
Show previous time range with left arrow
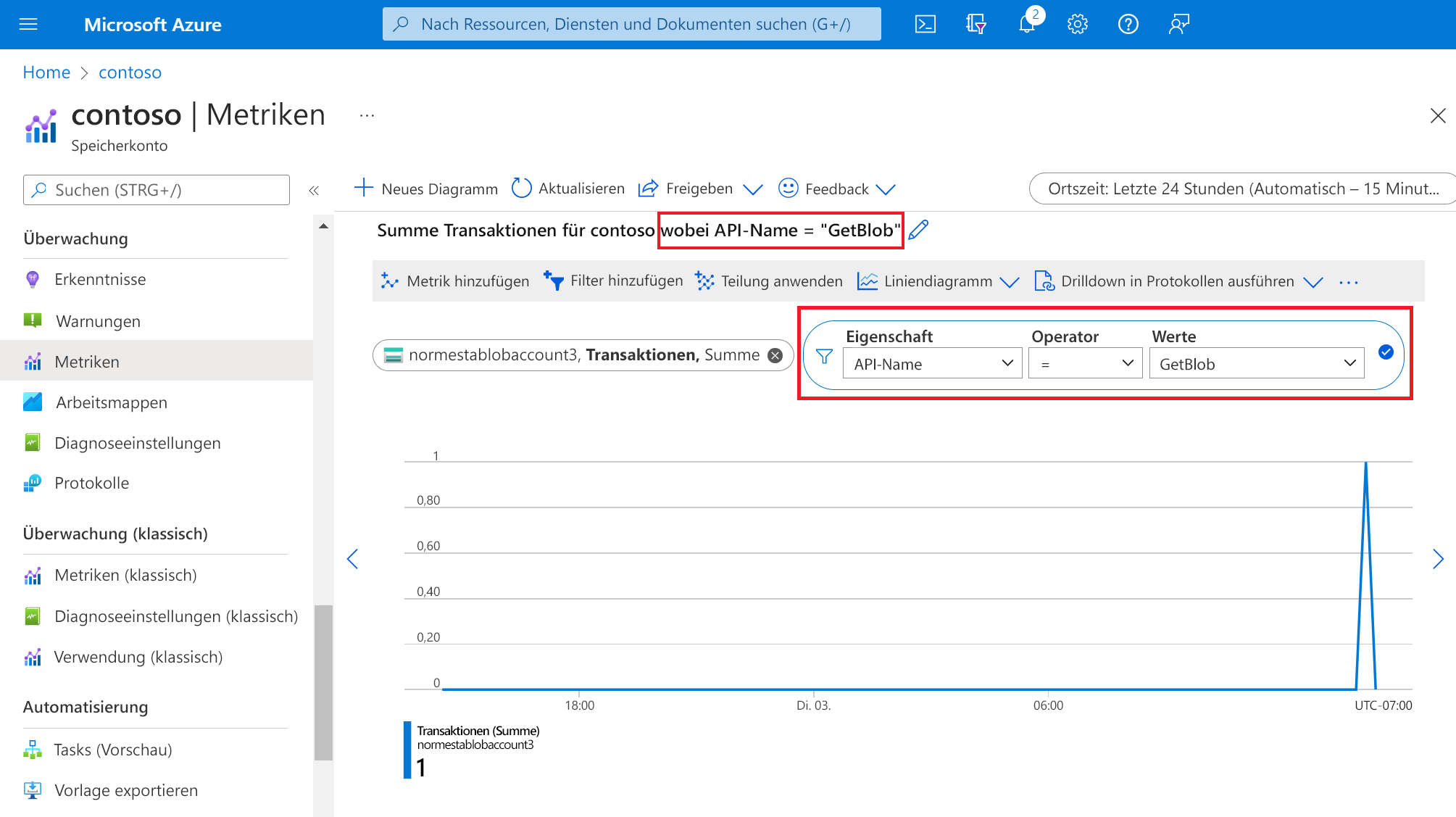point(353,559)
